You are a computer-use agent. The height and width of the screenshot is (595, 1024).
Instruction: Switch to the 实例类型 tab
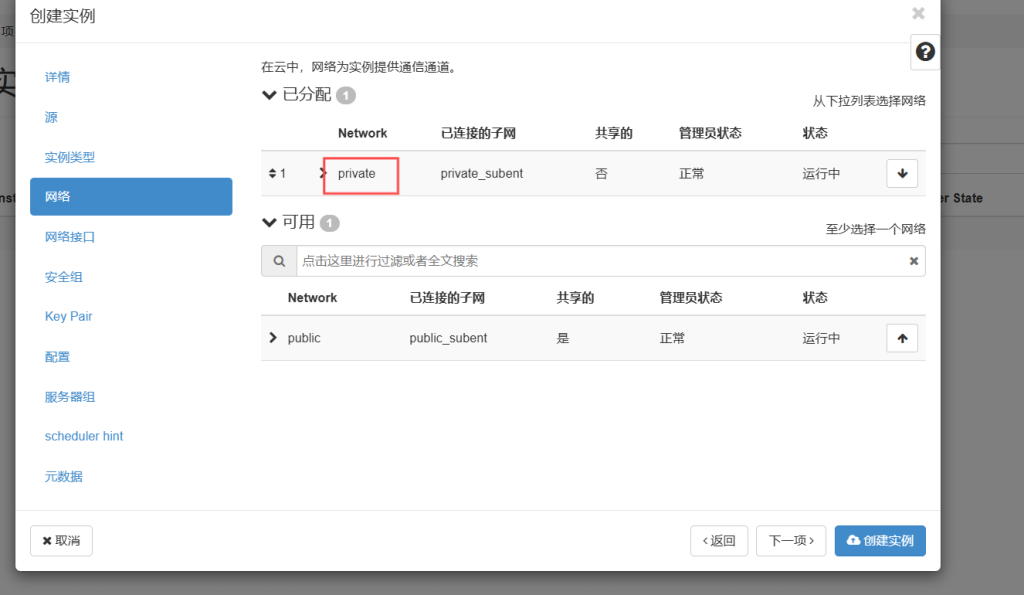click(x=70, y=157)
